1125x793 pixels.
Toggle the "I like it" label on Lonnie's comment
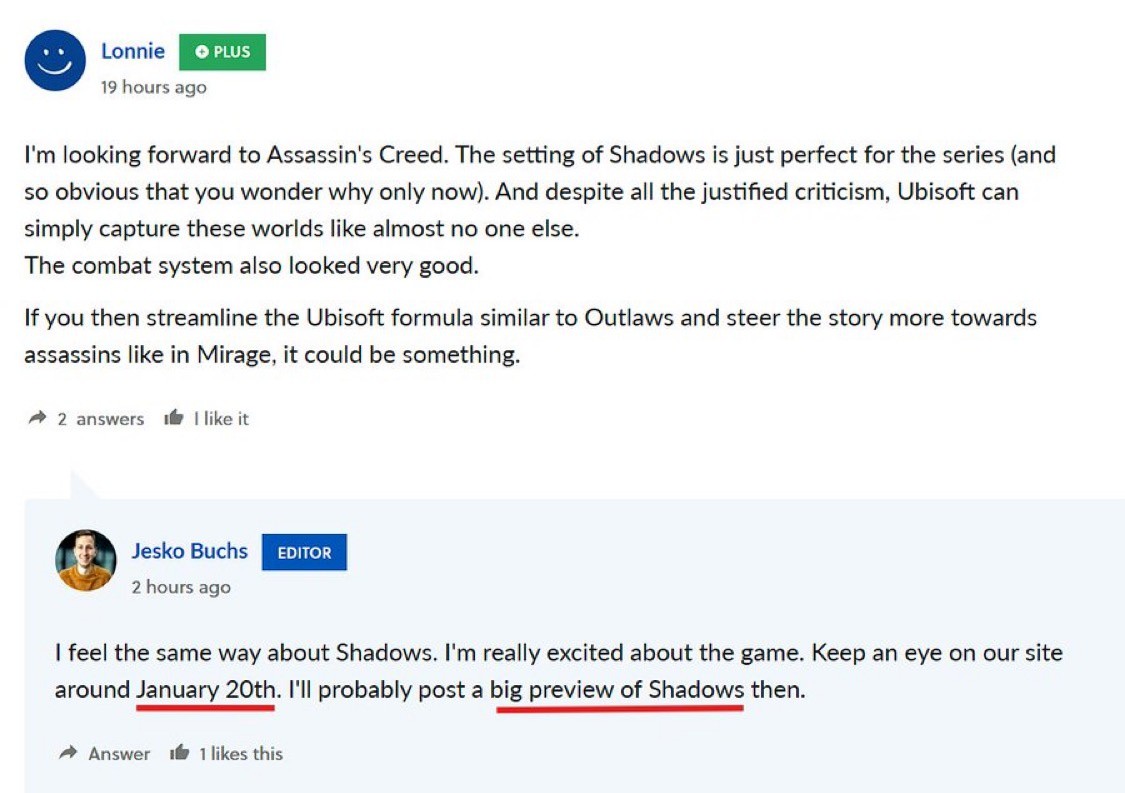tap(221, 419)
